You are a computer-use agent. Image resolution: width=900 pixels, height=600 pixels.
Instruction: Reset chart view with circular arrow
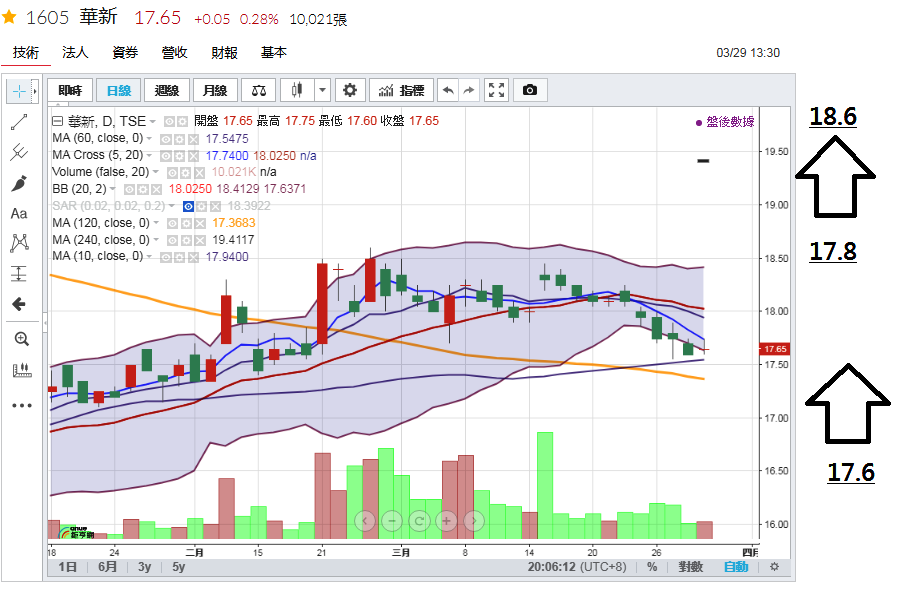(x=419, y=521)
